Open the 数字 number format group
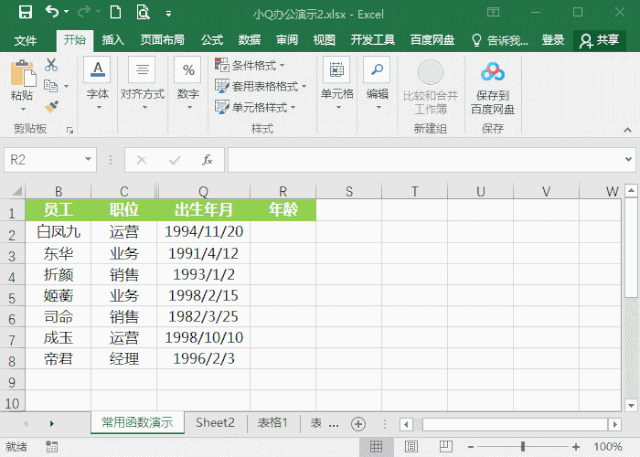Viewport: 640px width, 457px height. tap(188, 84)
